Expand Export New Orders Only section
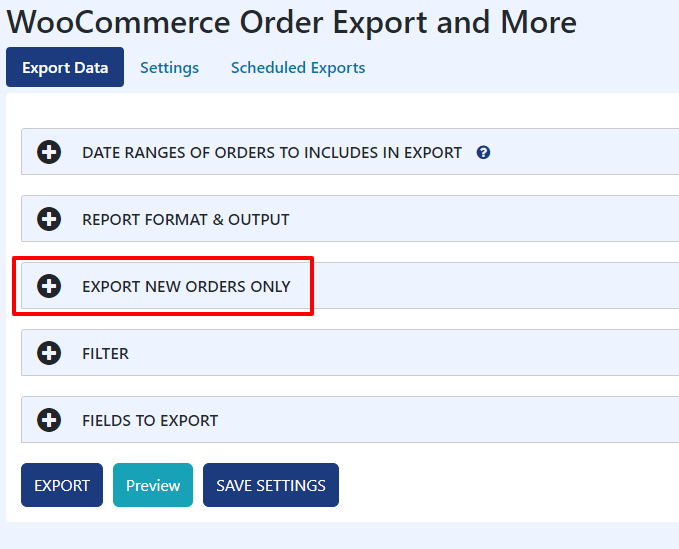 tap(350, 286)
